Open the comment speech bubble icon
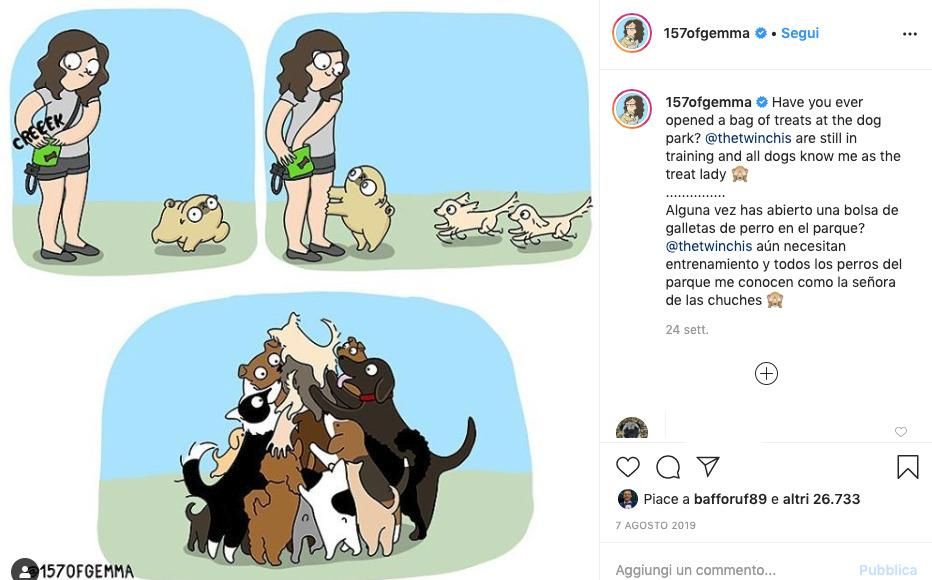 668,467
